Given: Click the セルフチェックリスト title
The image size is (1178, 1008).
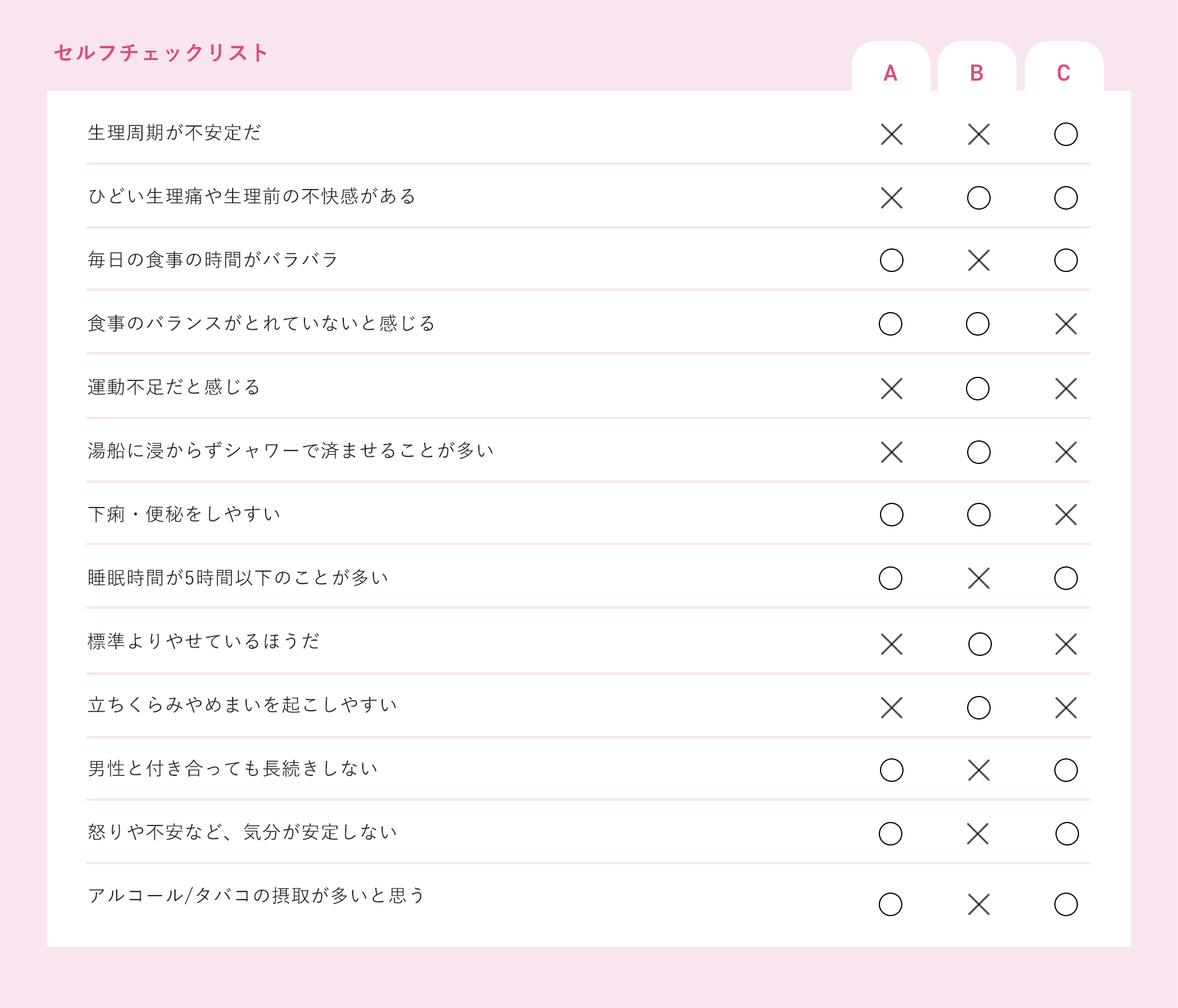Looking at the screenshot, I should [161, 53].
